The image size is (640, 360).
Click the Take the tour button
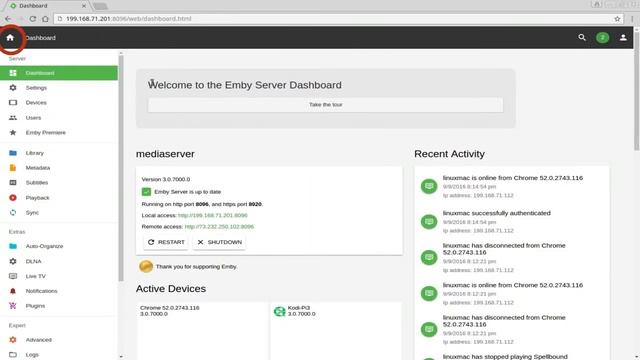tap(325, 105)
